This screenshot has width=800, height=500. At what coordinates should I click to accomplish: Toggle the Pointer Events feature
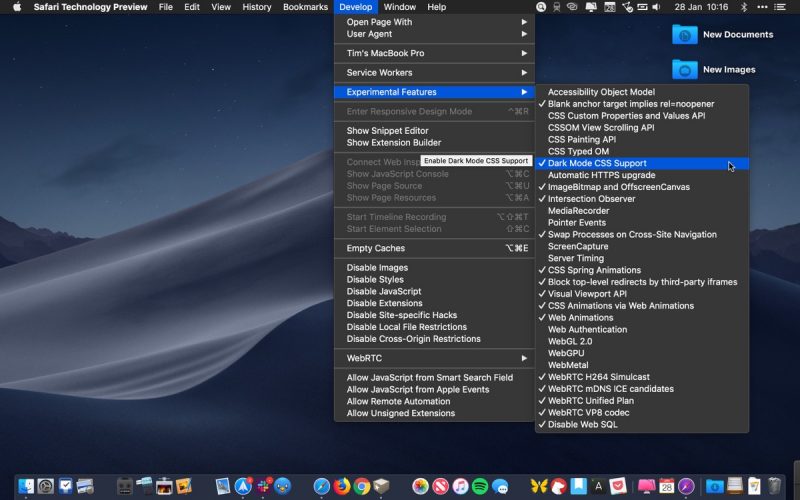click(x=579, y=223)
